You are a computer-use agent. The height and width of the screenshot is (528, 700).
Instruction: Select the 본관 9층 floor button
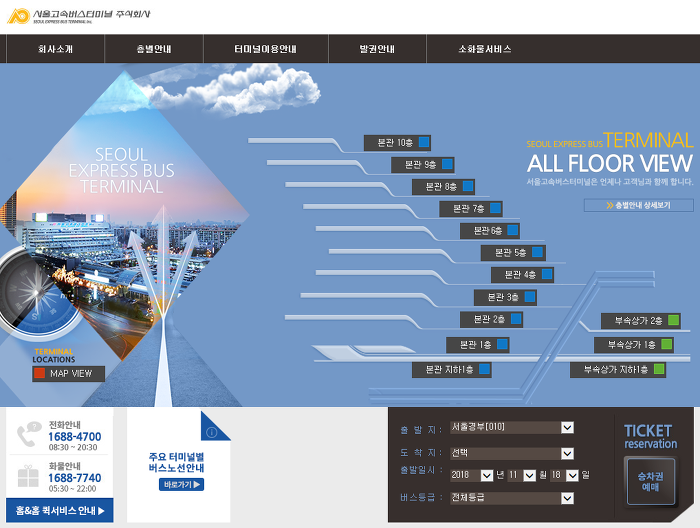(423, 165)
